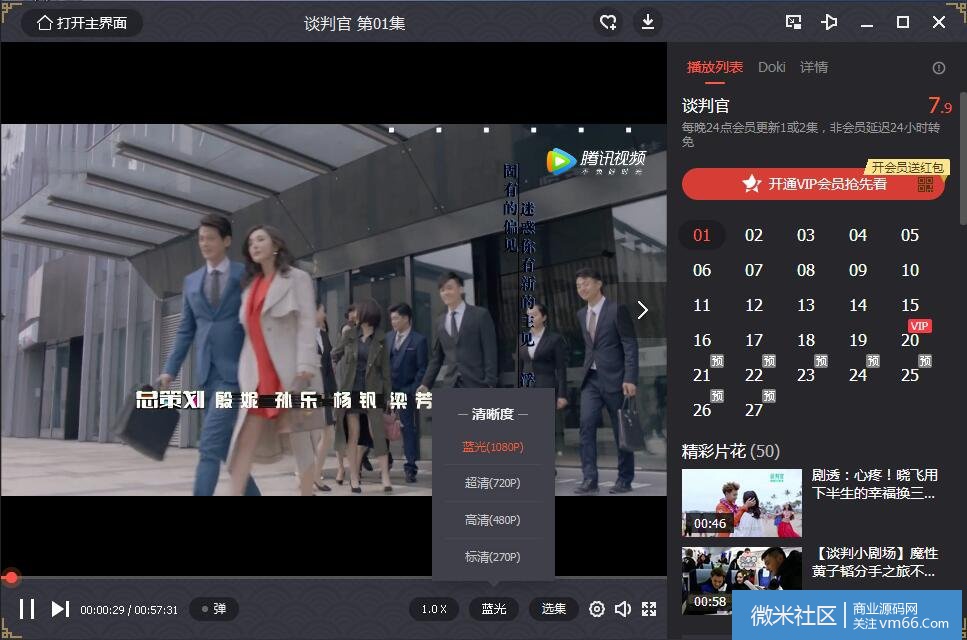The width and height of the screenshot is (967, 640).
Task: Open the 00:46 clip thumbnail
Action: pos(742,503)
